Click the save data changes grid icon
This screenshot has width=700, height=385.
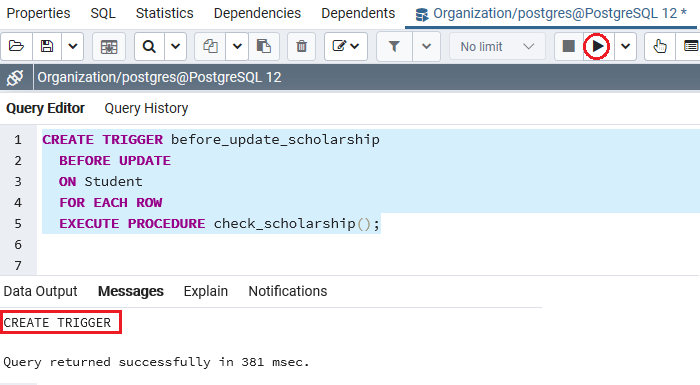(109, 46)
